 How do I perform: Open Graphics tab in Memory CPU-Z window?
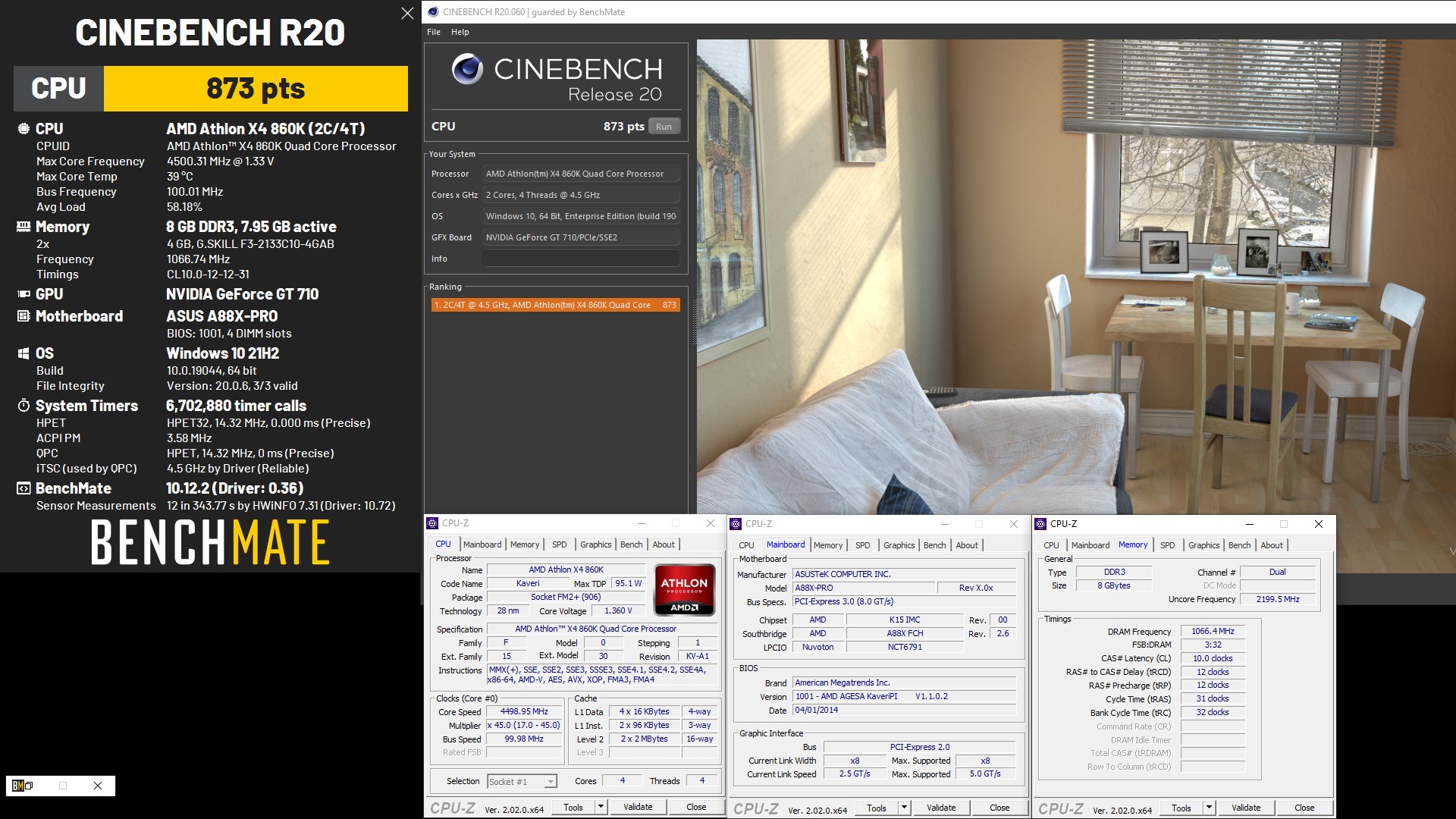coord(1204,545)
